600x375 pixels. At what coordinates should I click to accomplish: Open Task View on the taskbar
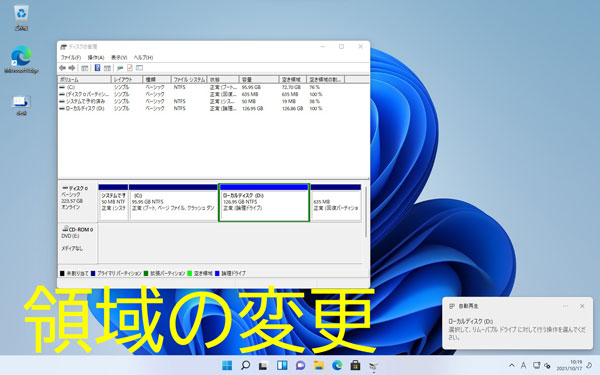[263, 365]
